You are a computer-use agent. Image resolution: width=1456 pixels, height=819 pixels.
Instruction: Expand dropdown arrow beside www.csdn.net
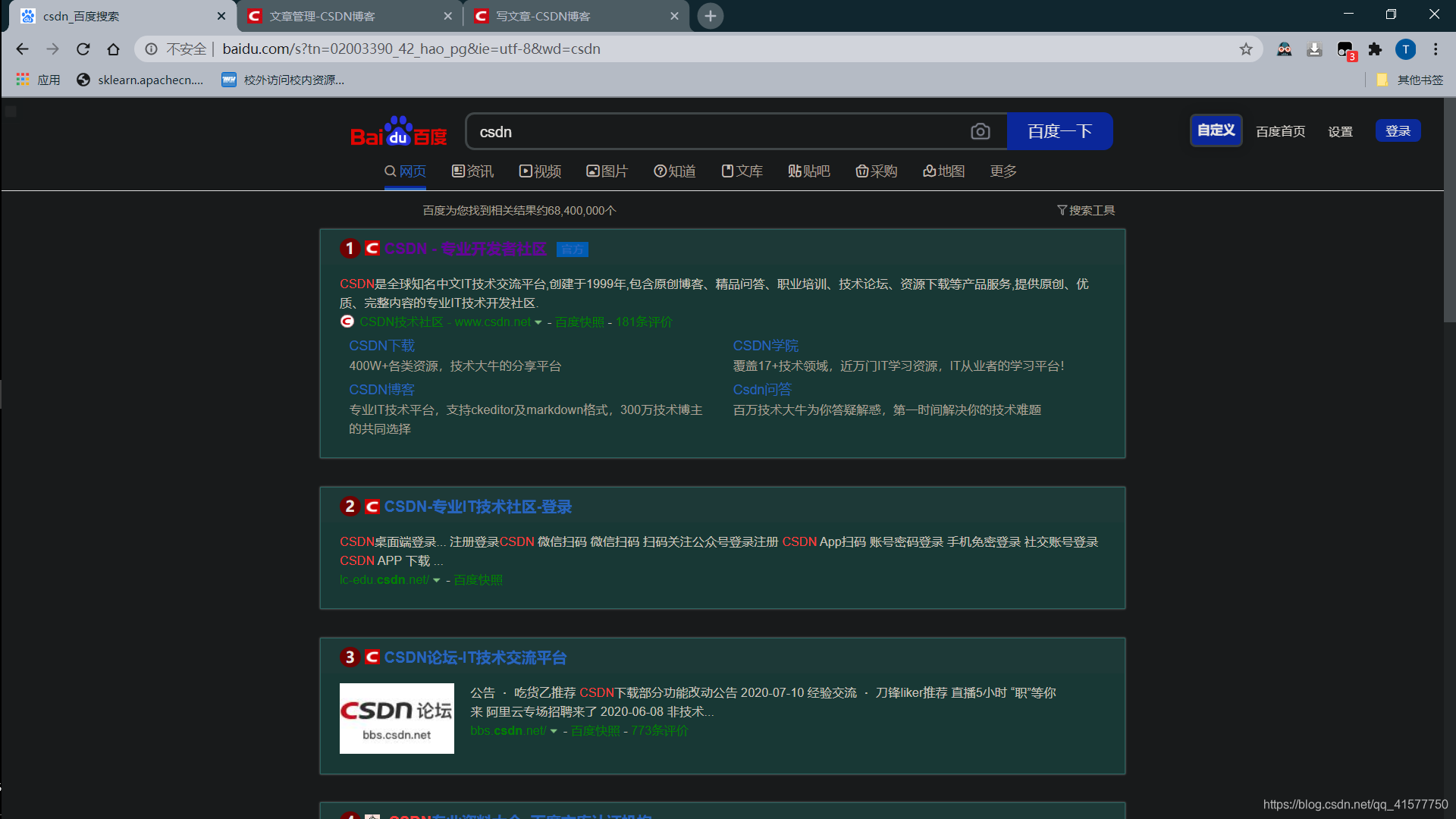click(538, 322)
